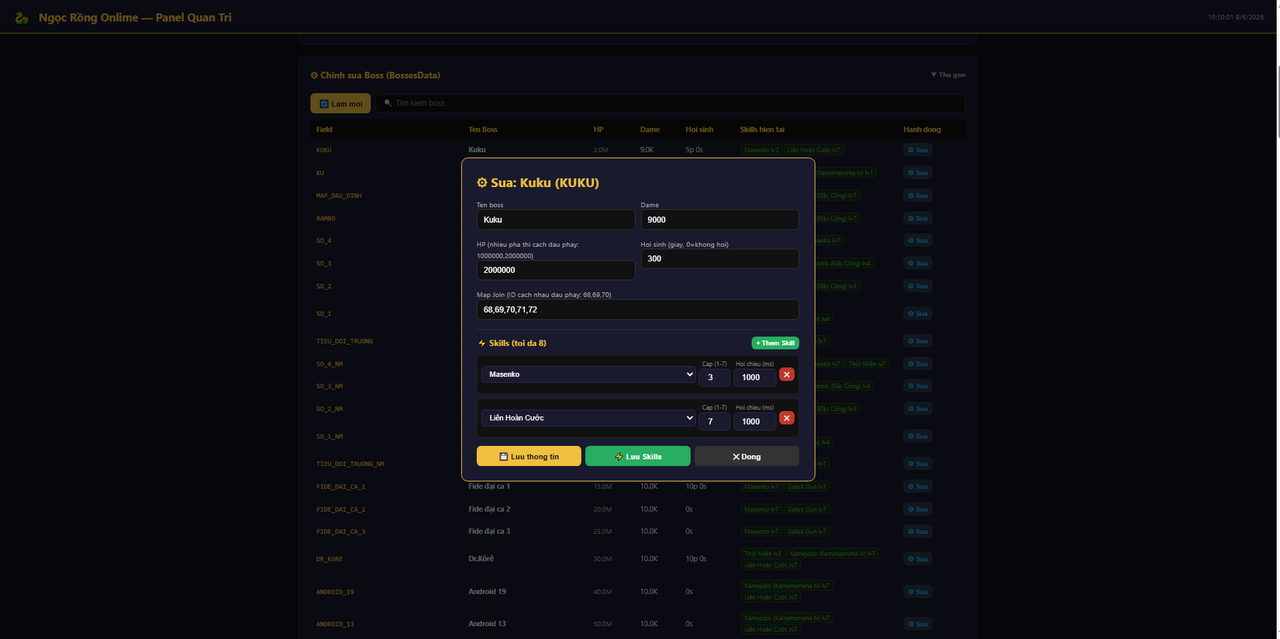Focus the Dame input with 9000

pyautogui.click(x=720, y=219)
